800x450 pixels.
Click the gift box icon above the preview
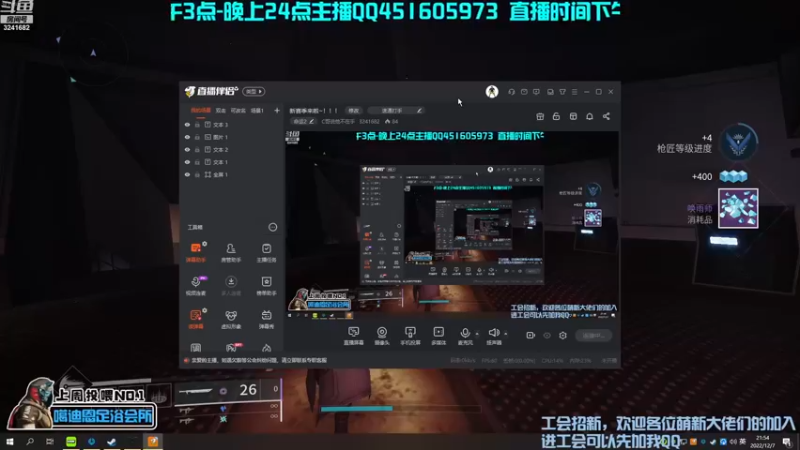tap(540, 116)
